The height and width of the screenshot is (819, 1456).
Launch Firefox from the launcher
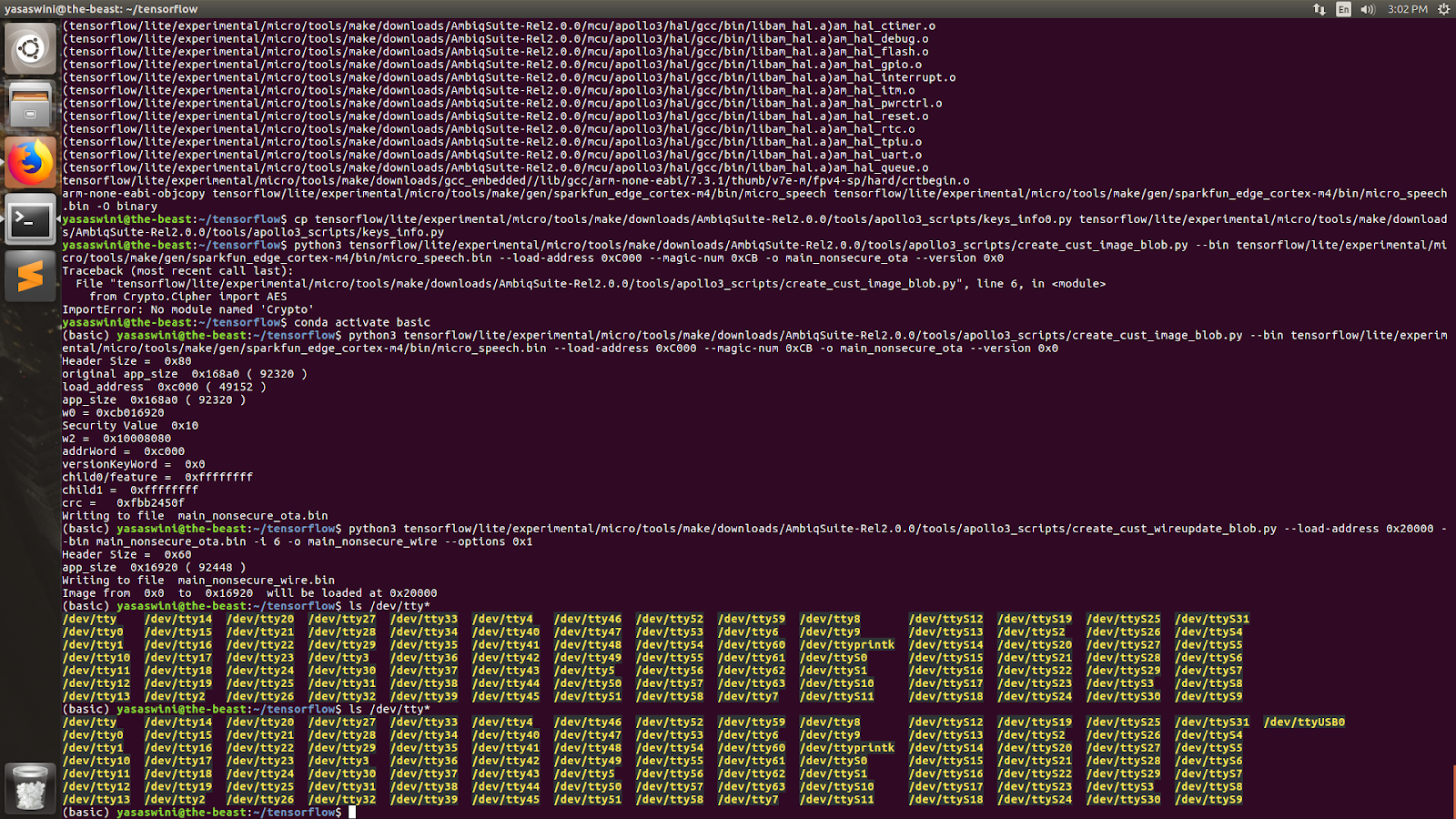(30, 163)
